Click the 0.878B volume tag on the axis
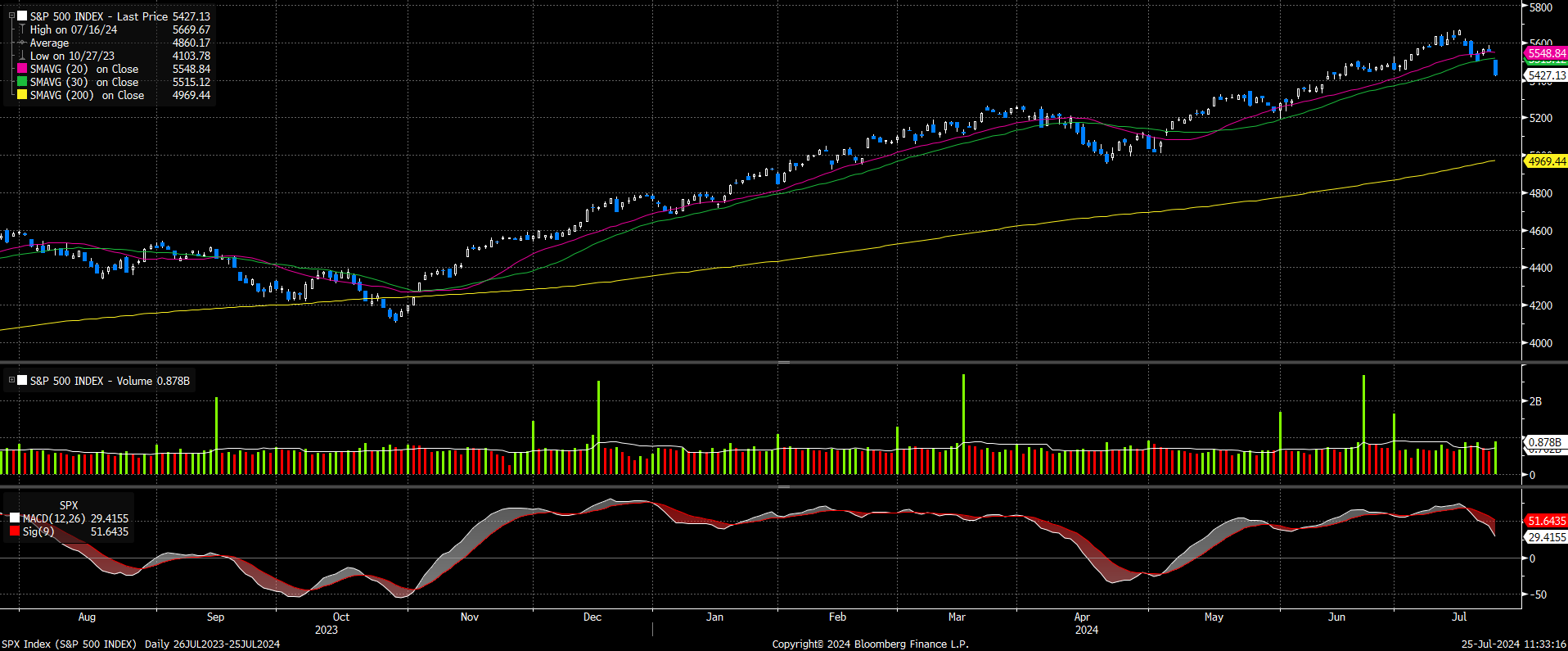Viewport: 1568px width, 651px height. coord(1544,442)
